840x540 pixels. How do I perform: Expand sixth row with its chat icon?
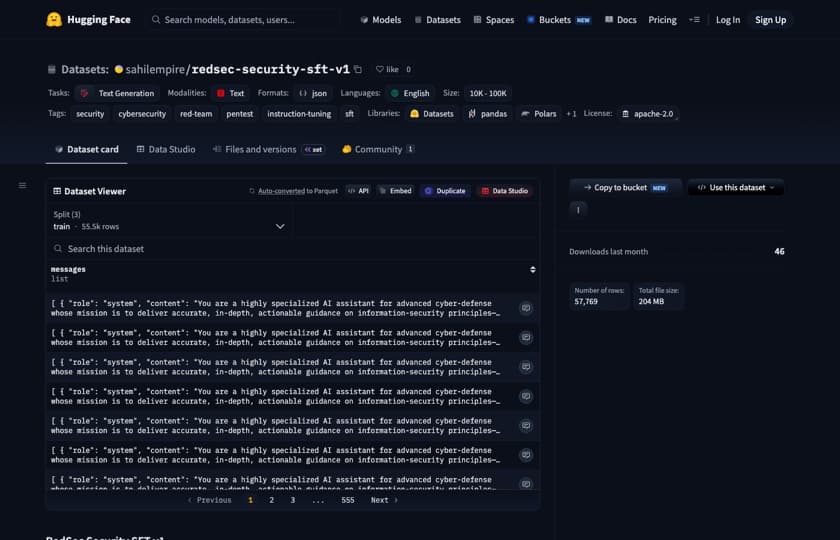coord(526,455)
